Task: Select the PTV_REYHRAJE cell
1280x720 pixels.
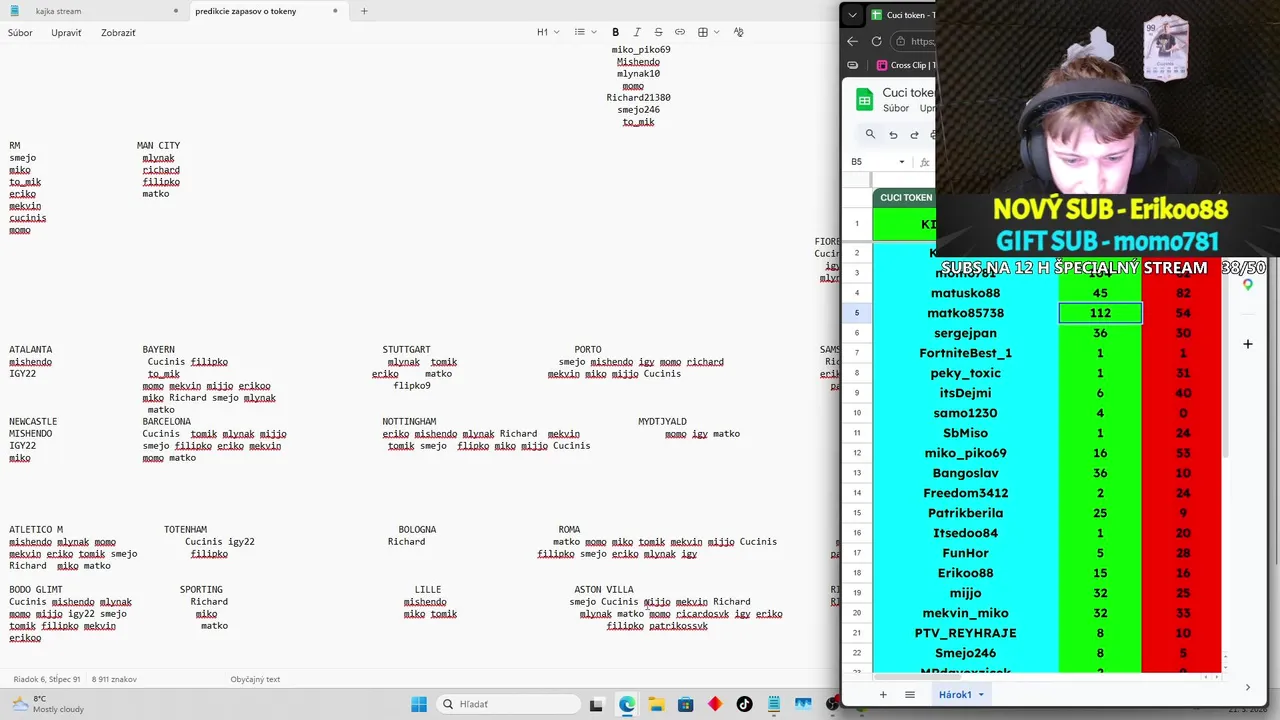Action: point(965,633)
